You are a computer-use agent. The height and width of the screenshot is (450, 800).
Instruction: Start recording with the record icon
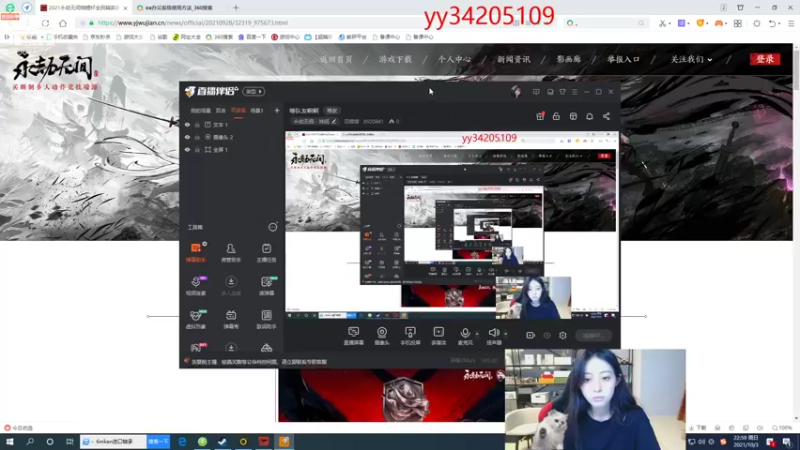tap(531, 335)
